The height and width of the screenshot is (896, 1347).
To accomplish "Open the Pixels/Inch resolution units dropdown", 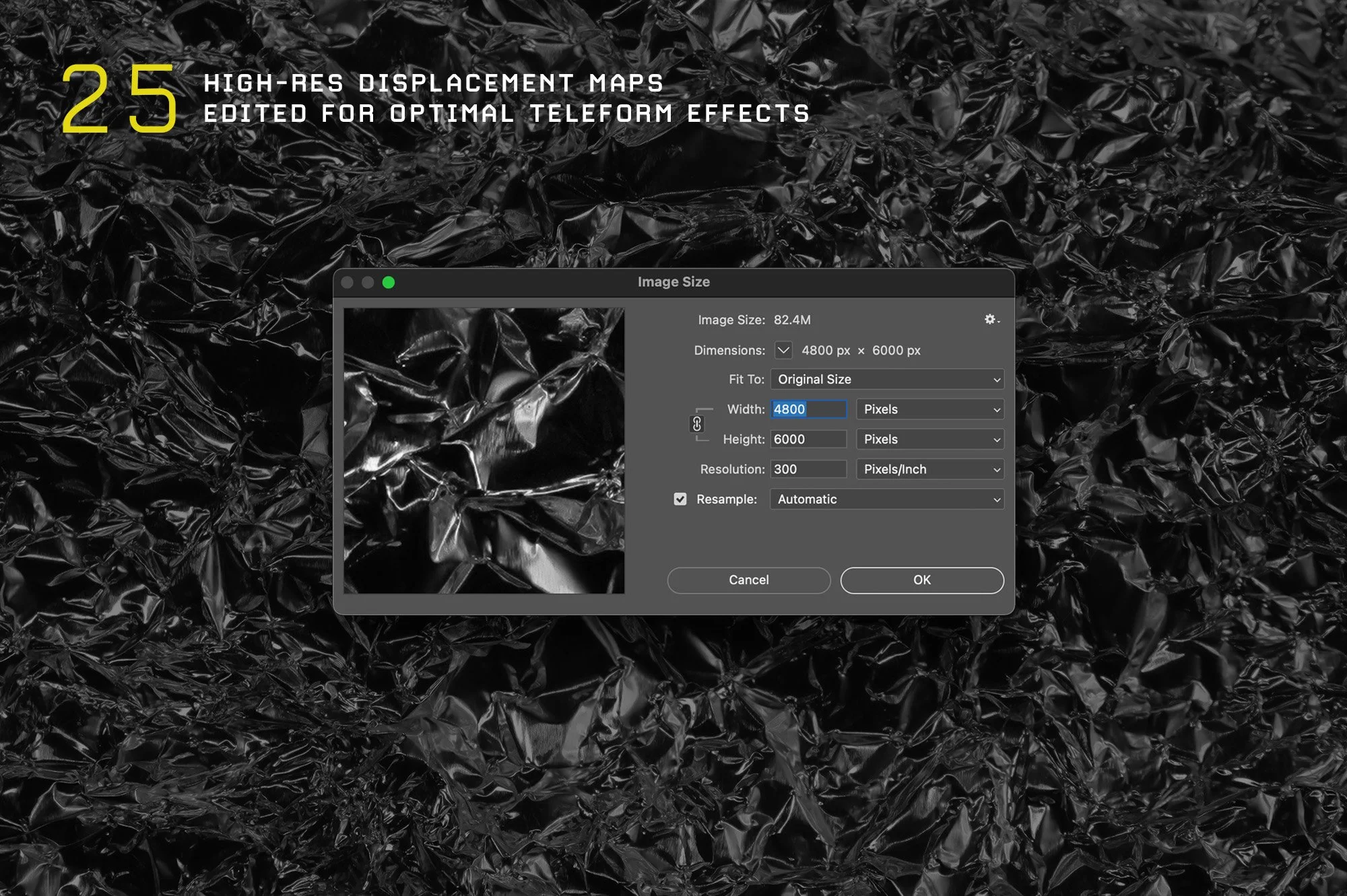I will pyautogui.click(x=930, y=469).
